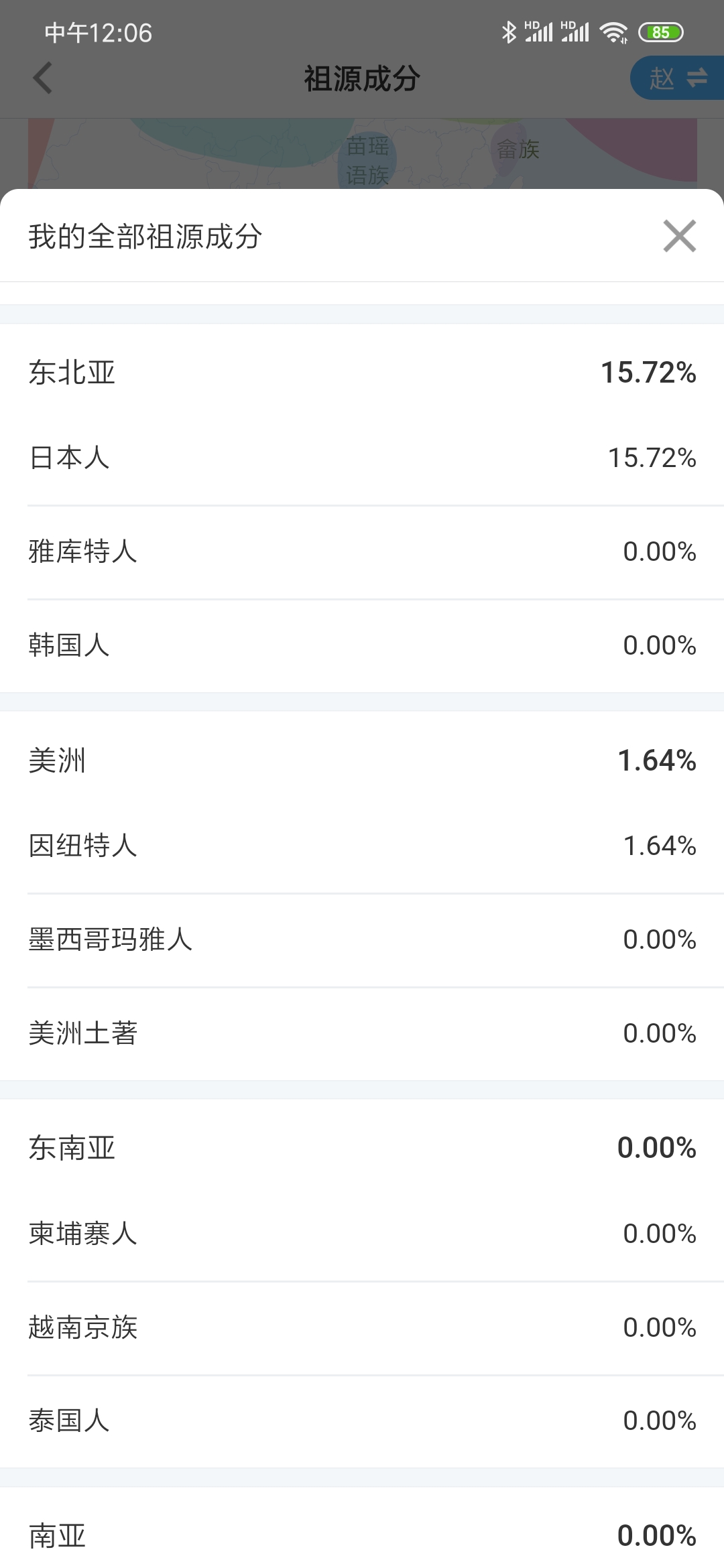Image resolution: width=724 pixels, height=1568 pixels.
Task: Switch user with the 赵 button
Action: 677,78
